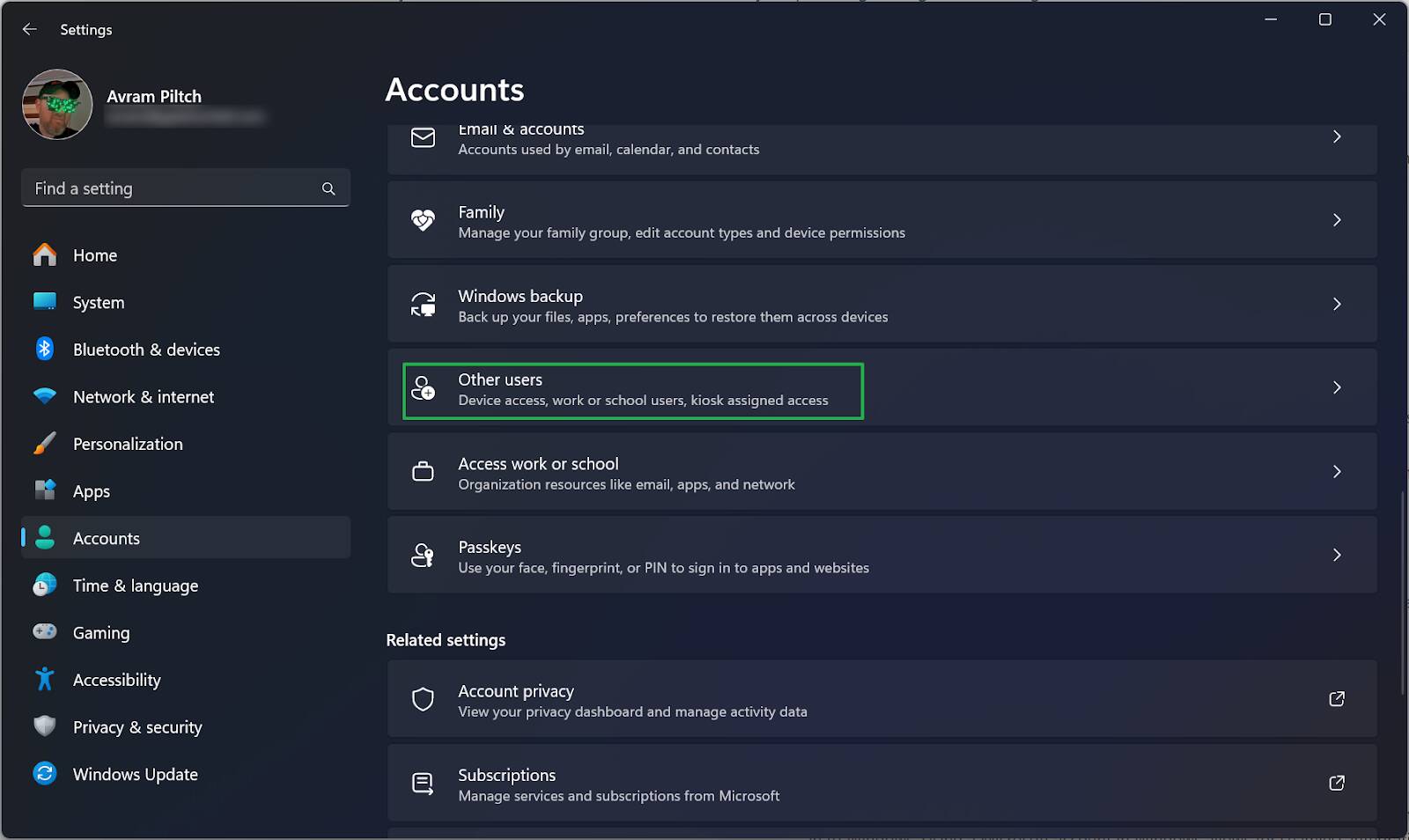
Task: Click the Windows backup icon
Action: tap(423, 305)
